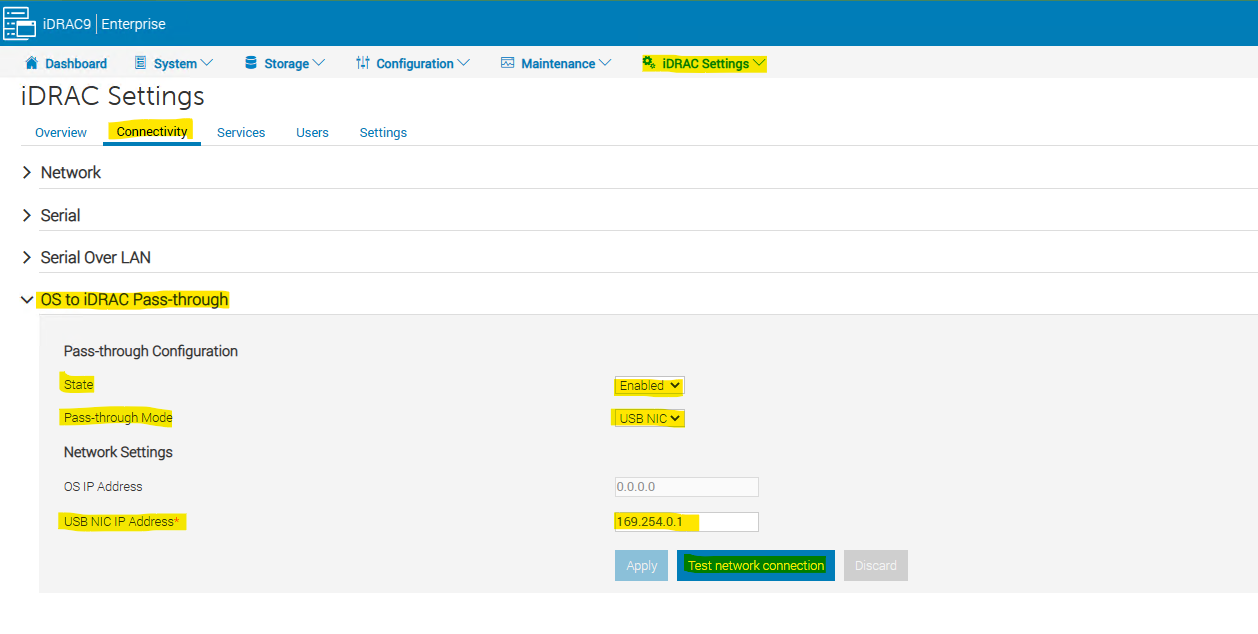Screen dimensions: 1258x634
Task: Click the Configuration sliders icon
Action: point(363,63)
